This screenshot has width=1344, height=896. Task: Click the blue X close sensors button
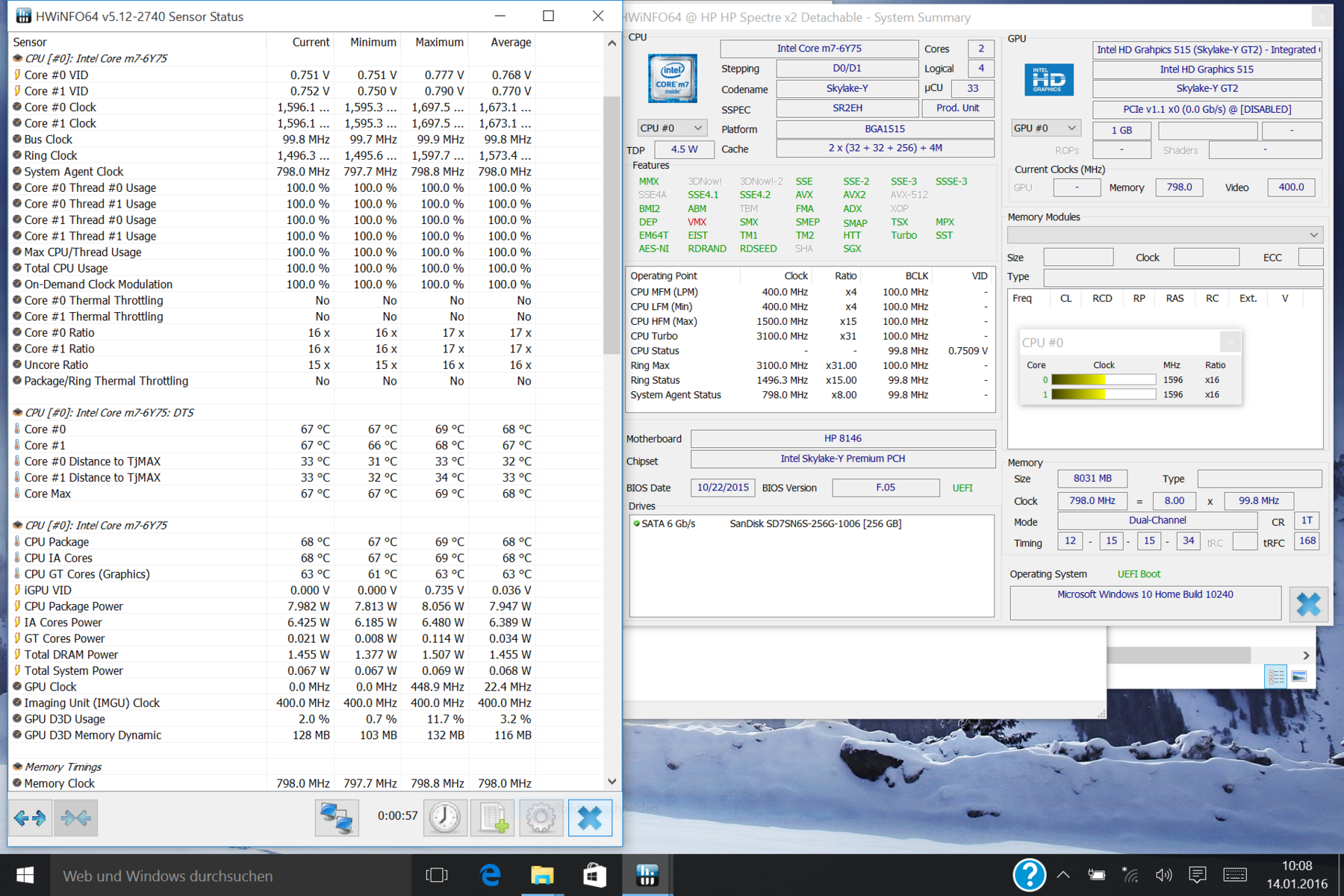pyautogui.click(x=590, y=818)
